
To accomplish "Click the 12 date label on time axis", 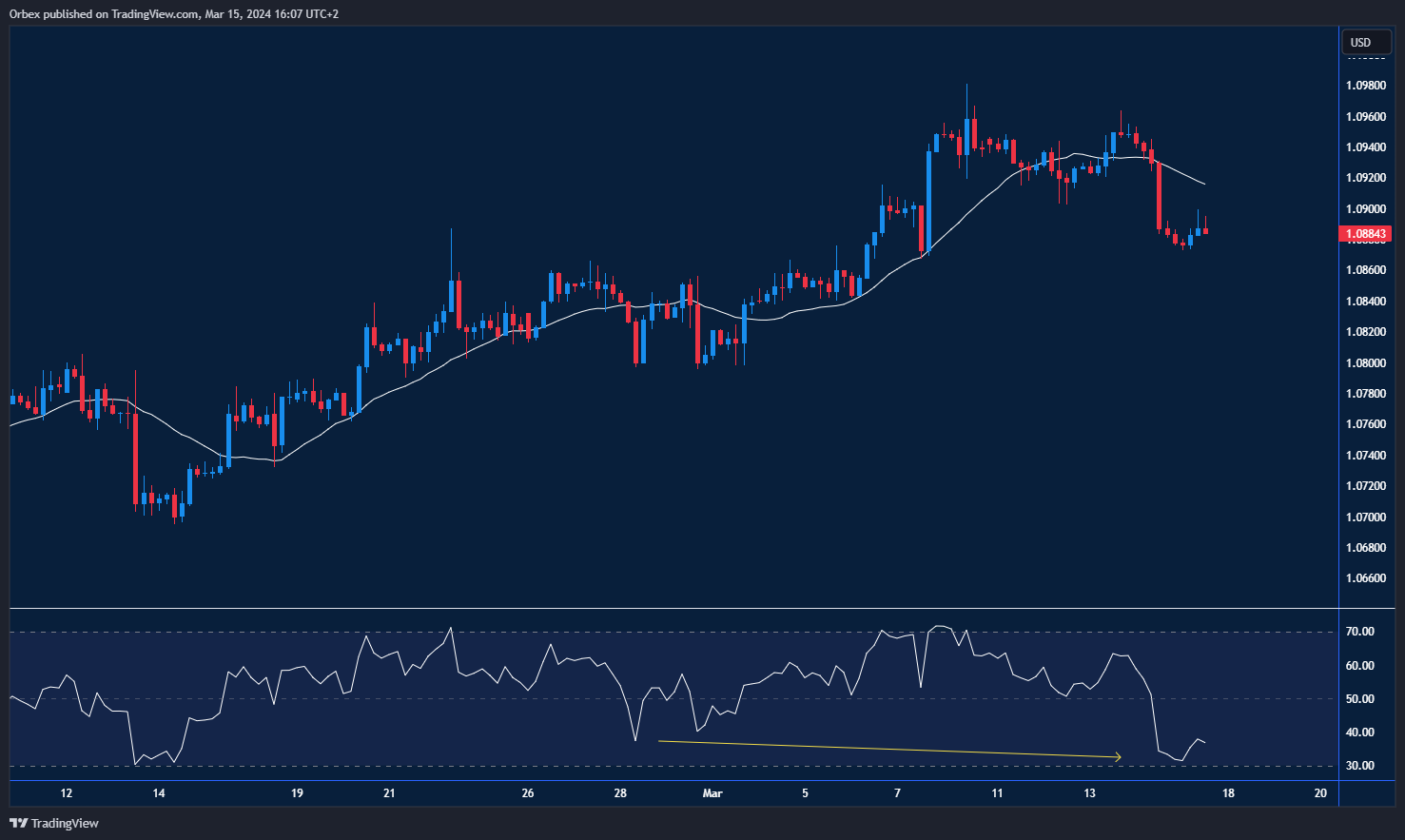I will tap(67, 792).
